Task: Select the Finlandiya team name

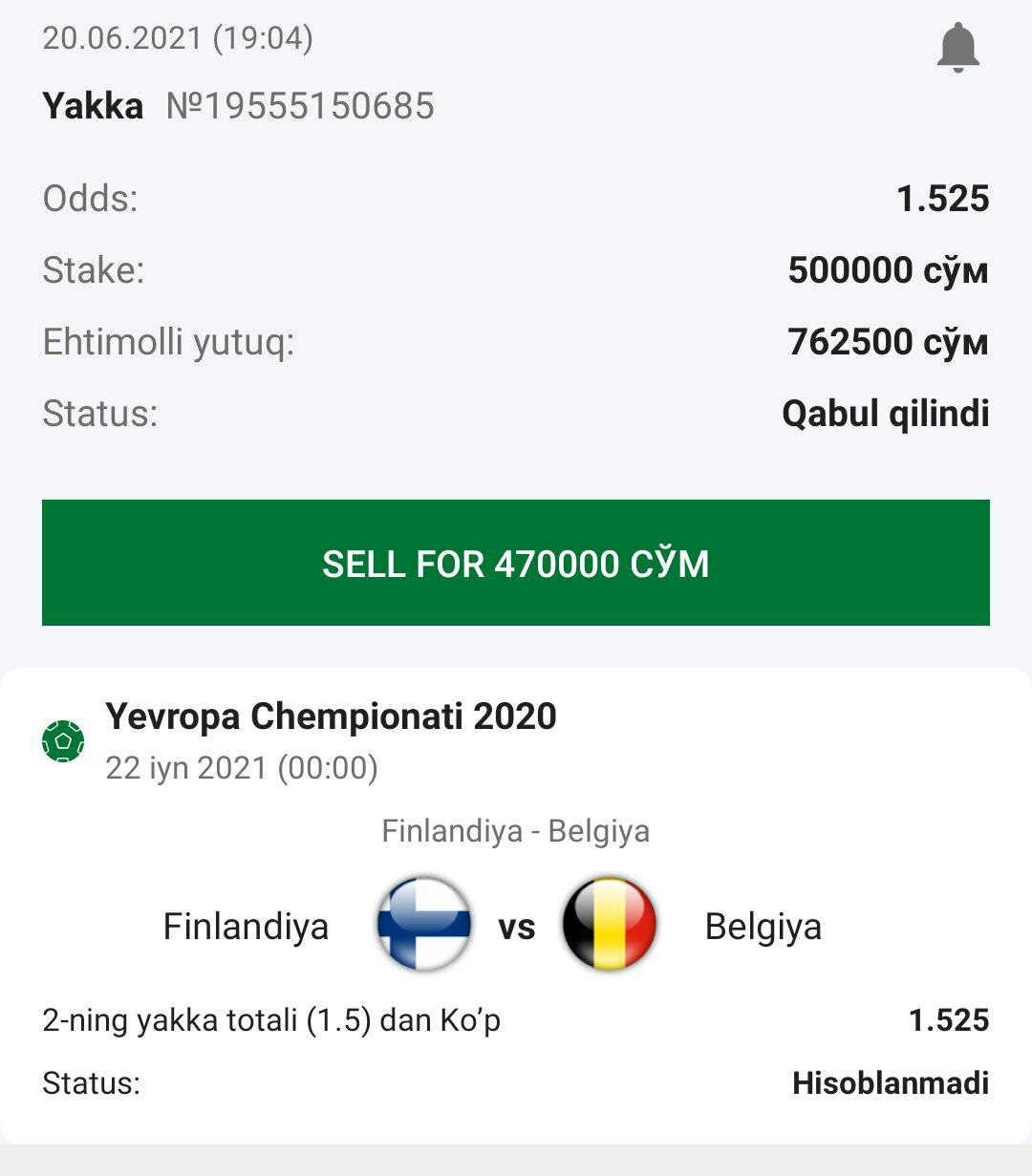Action: click(246, 927)
